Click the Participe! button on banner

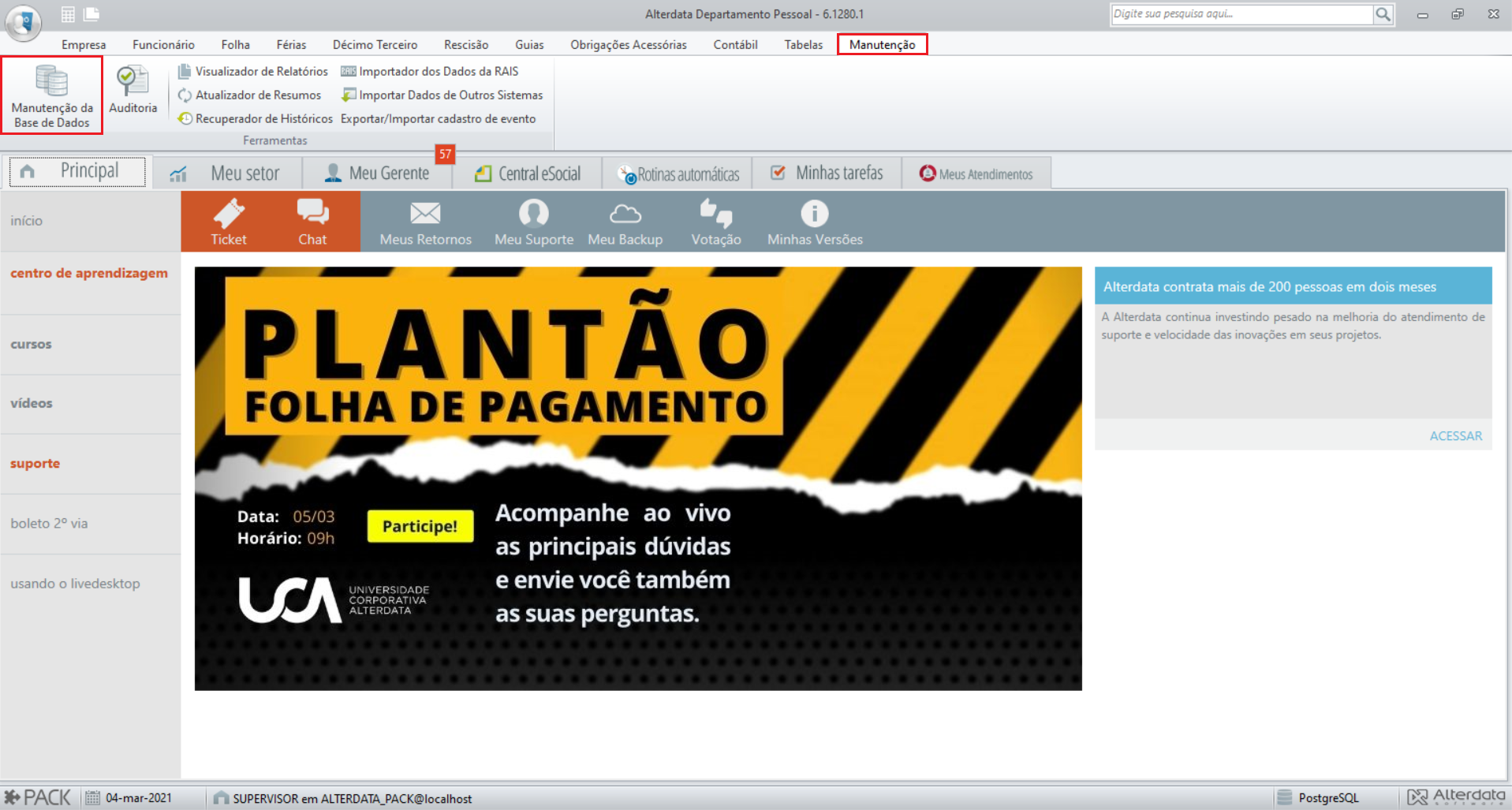coord(420,526)
